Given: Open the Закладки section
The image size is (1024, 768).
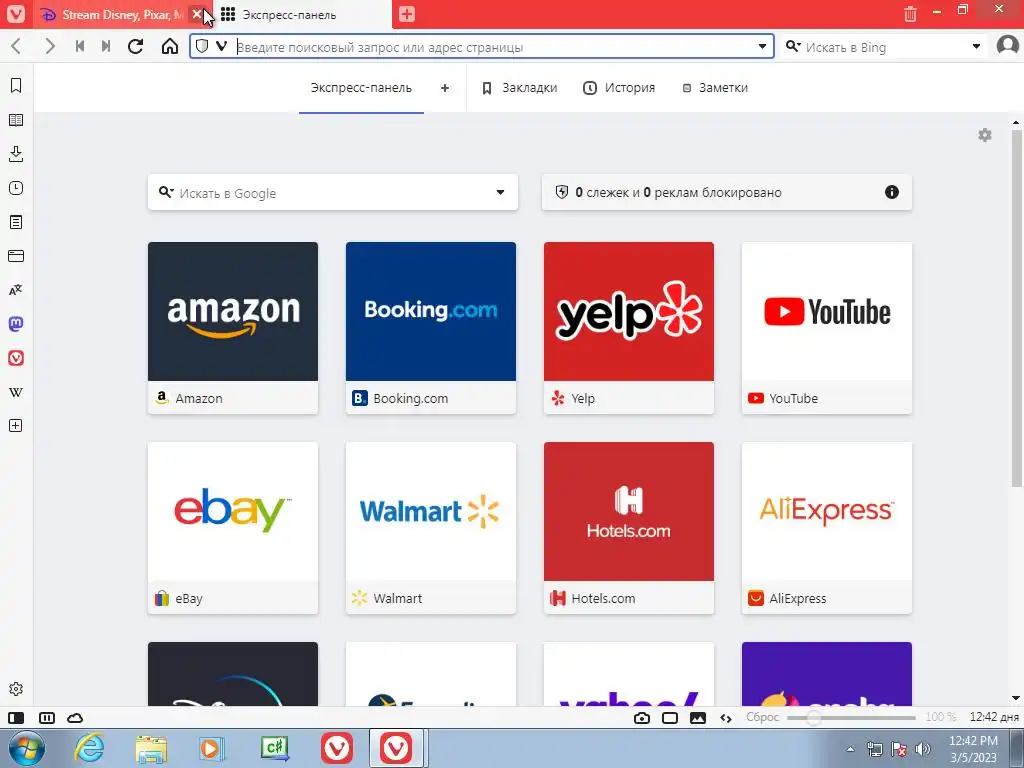Looking at the screenshot, I should coord(520,88).
